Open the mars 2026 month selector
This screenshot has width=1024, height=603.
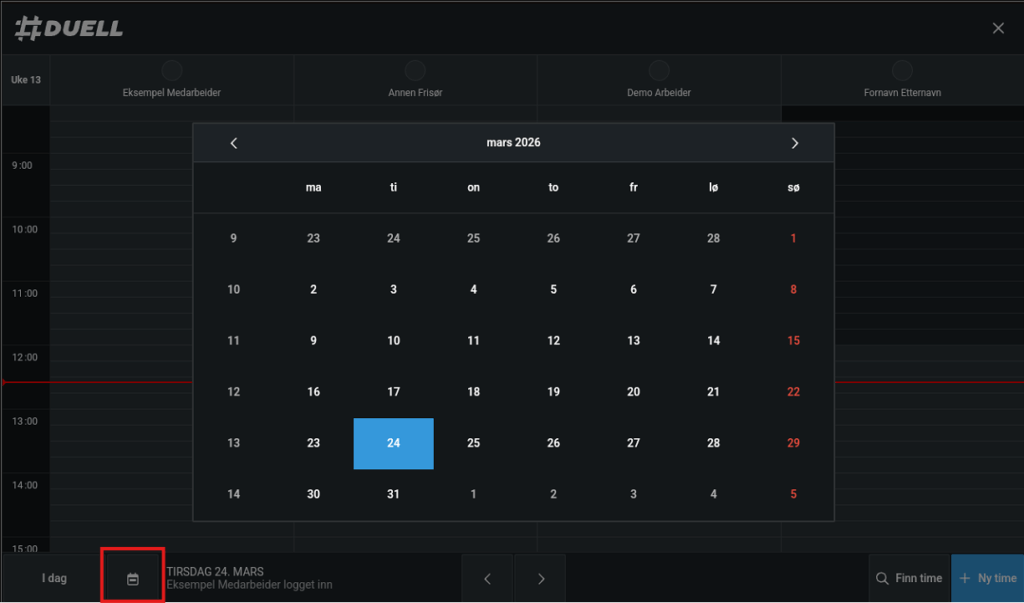click(513, 143)
